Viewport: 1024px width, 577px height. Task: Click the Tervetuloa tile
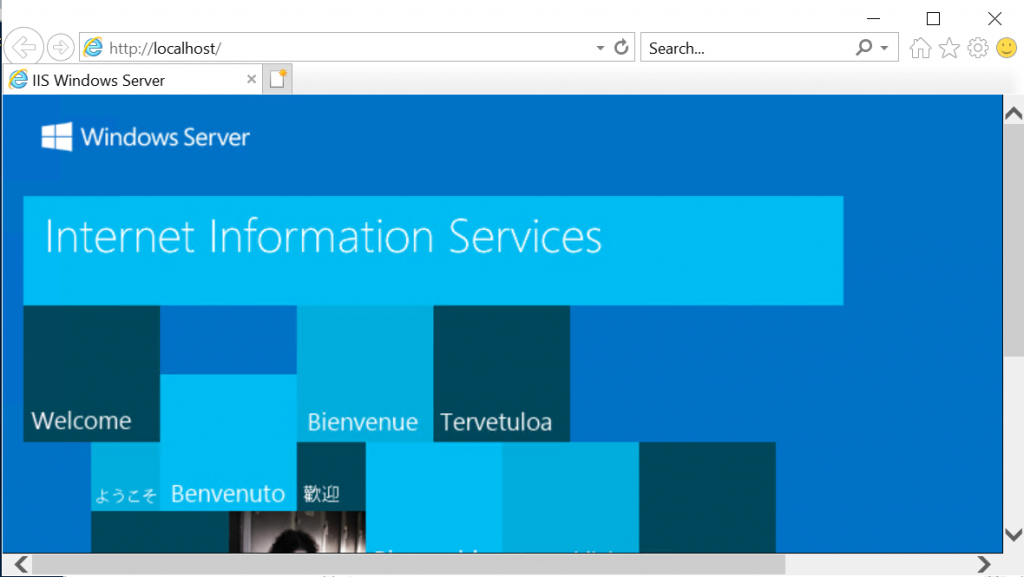click(502, 374)
